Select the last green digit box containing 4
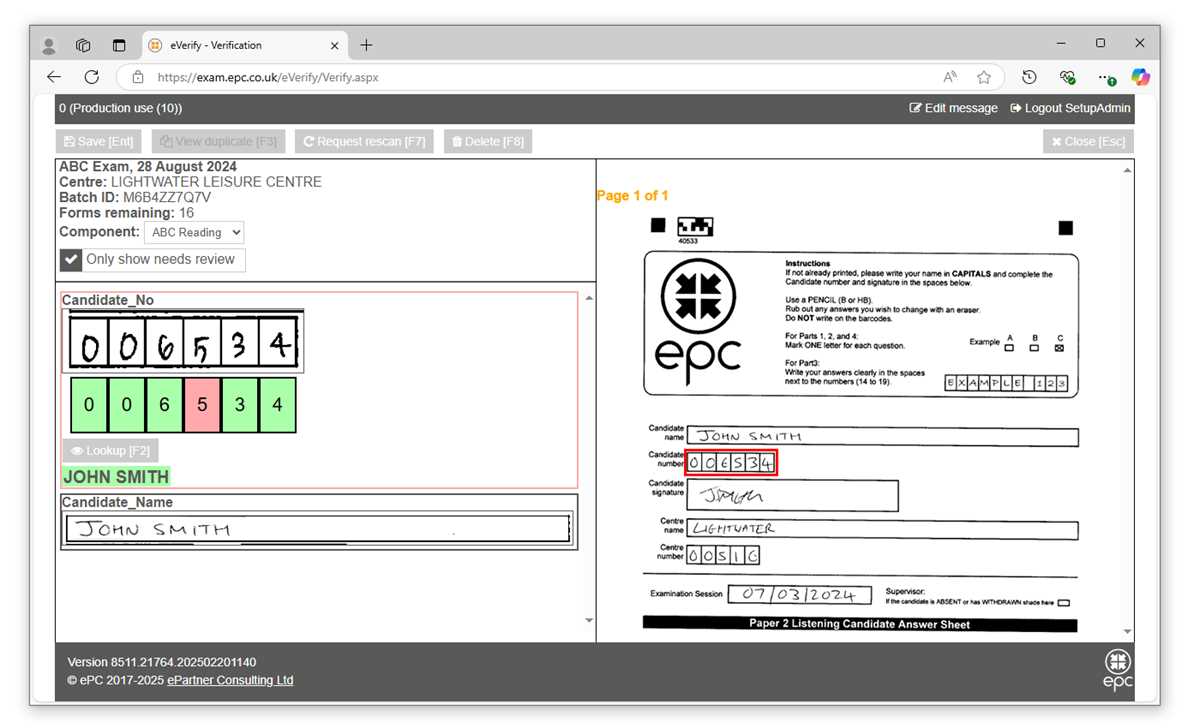Screen dimensions: 1200x728 [x=277, y=405]
